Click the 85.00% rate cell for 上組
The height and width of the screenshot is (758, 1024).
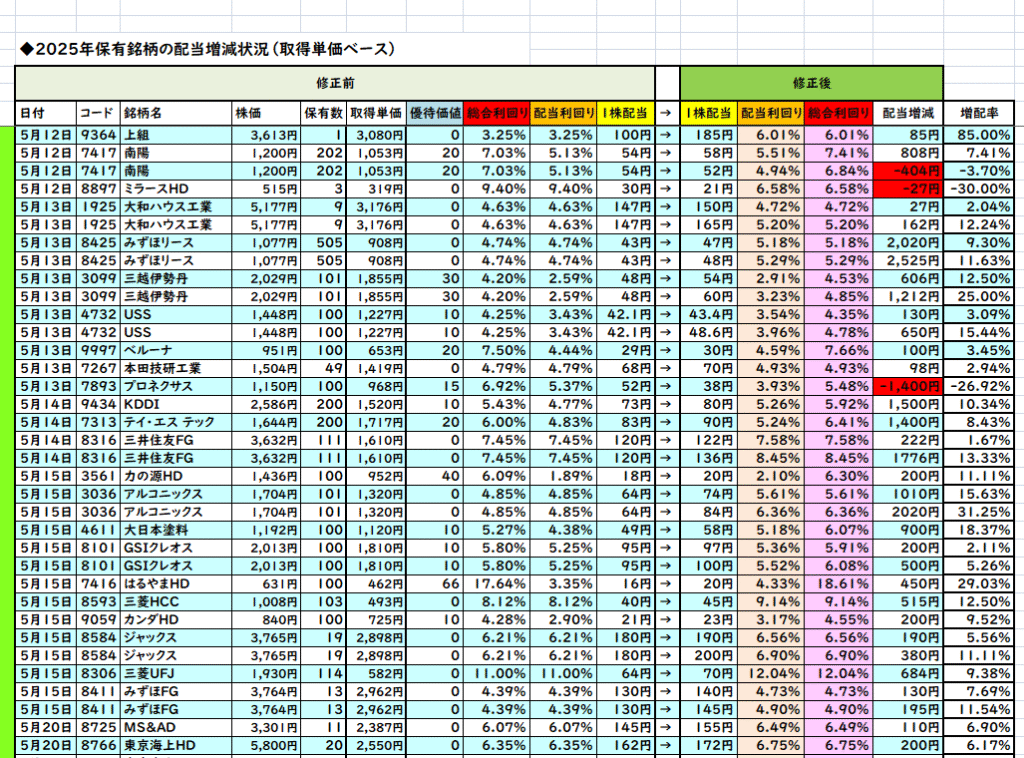[x=979, y=135]
